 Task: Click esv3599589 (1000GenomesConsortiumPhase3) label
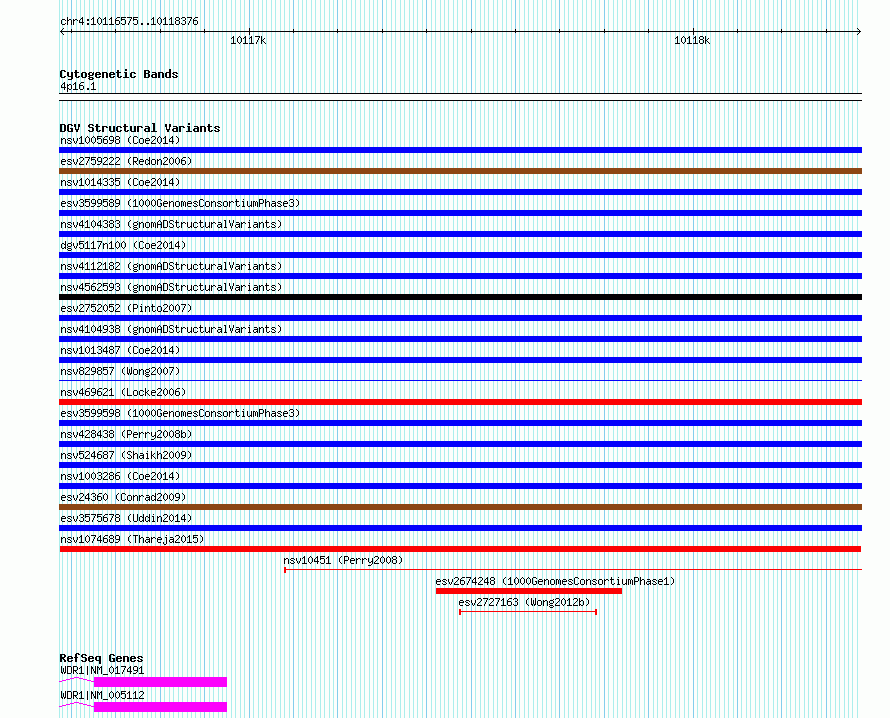coord(180,203)
